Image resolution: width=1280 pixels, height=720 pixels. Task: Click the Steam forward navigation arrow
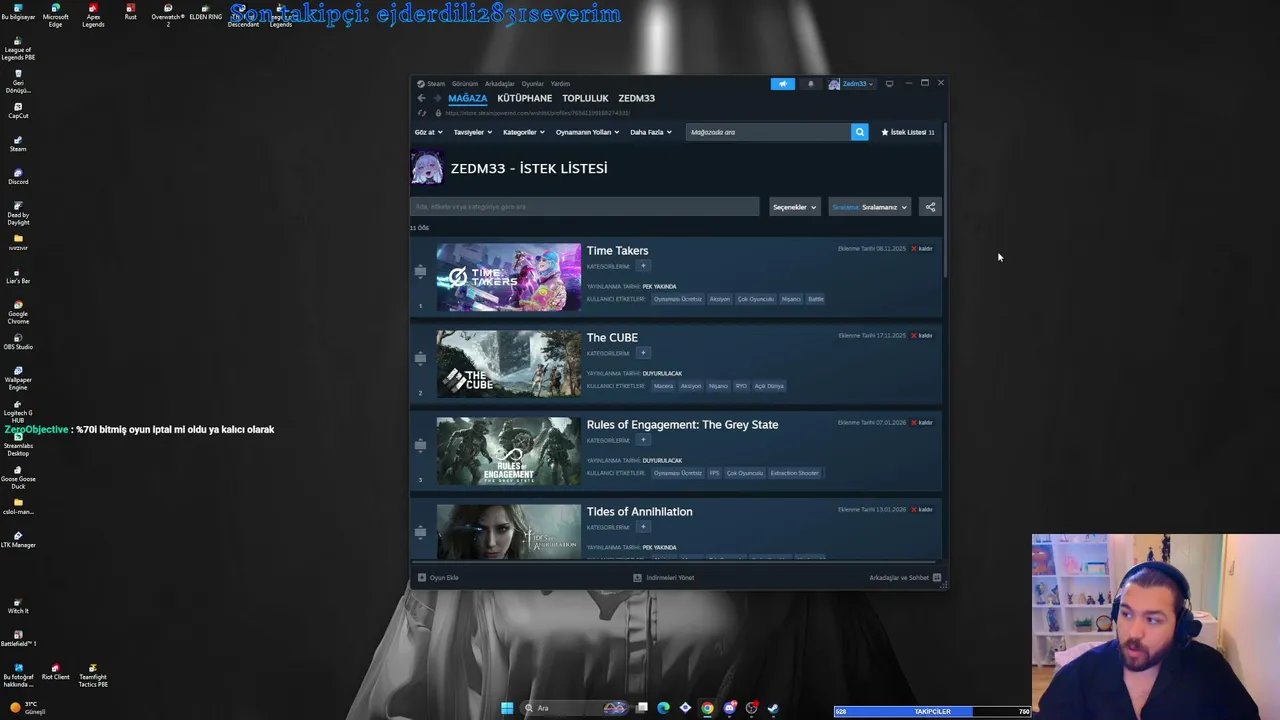[437, 98]
